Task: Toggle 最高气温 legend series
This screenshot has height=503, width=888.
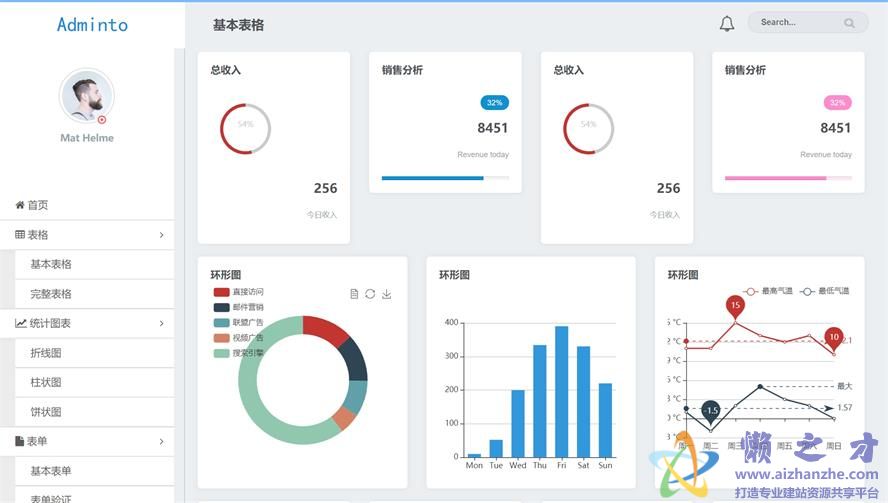Action: 768,291
